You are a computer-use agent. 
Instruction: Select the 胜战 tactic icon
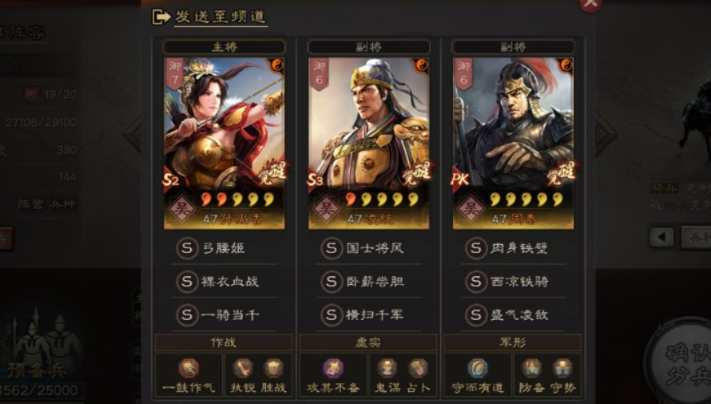pyautogui.click(x=273, y=368)
